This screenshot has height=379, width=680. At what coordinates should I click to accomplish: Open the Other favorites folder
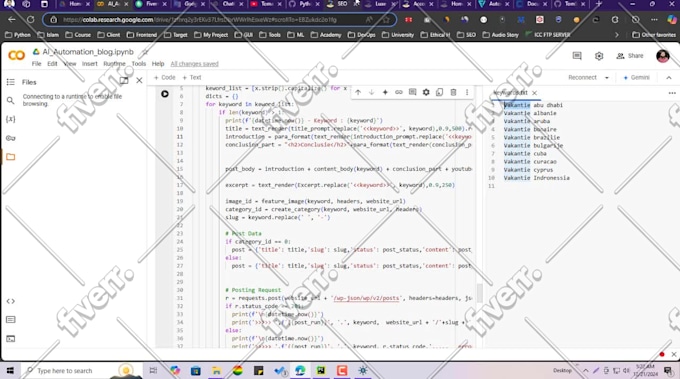coord(654,35)
